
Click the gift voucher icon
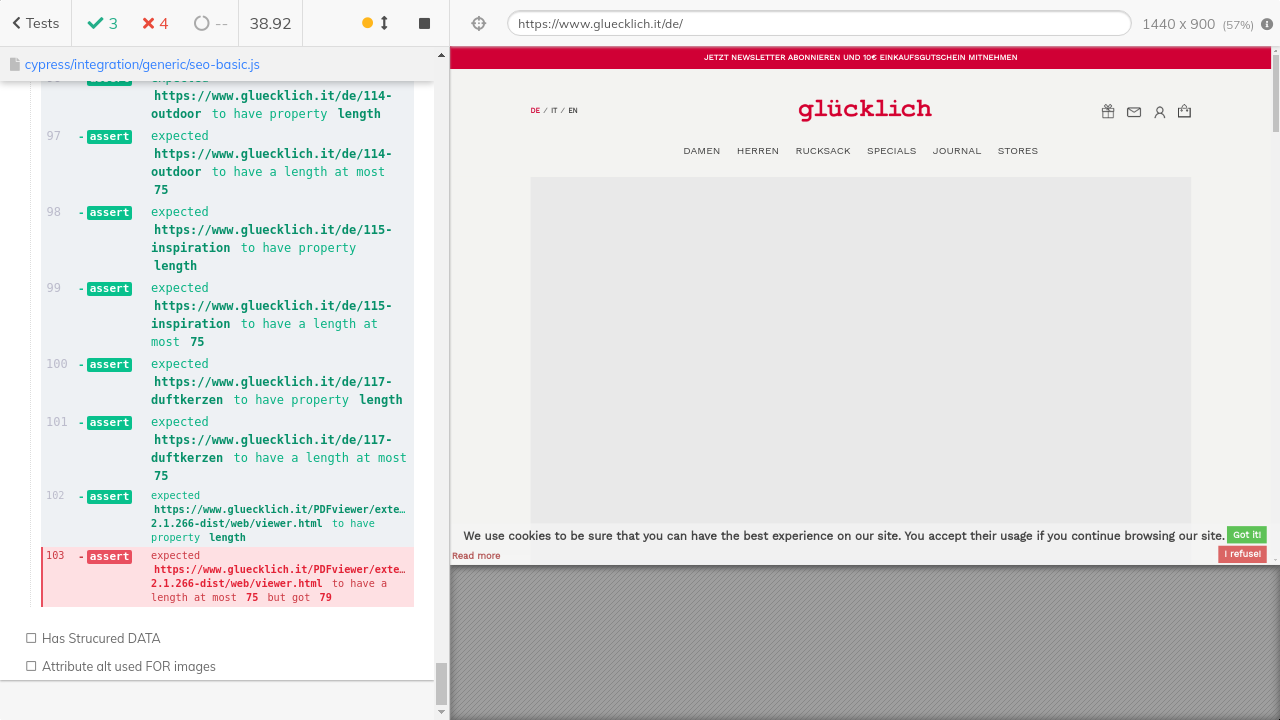[1108, 112]
